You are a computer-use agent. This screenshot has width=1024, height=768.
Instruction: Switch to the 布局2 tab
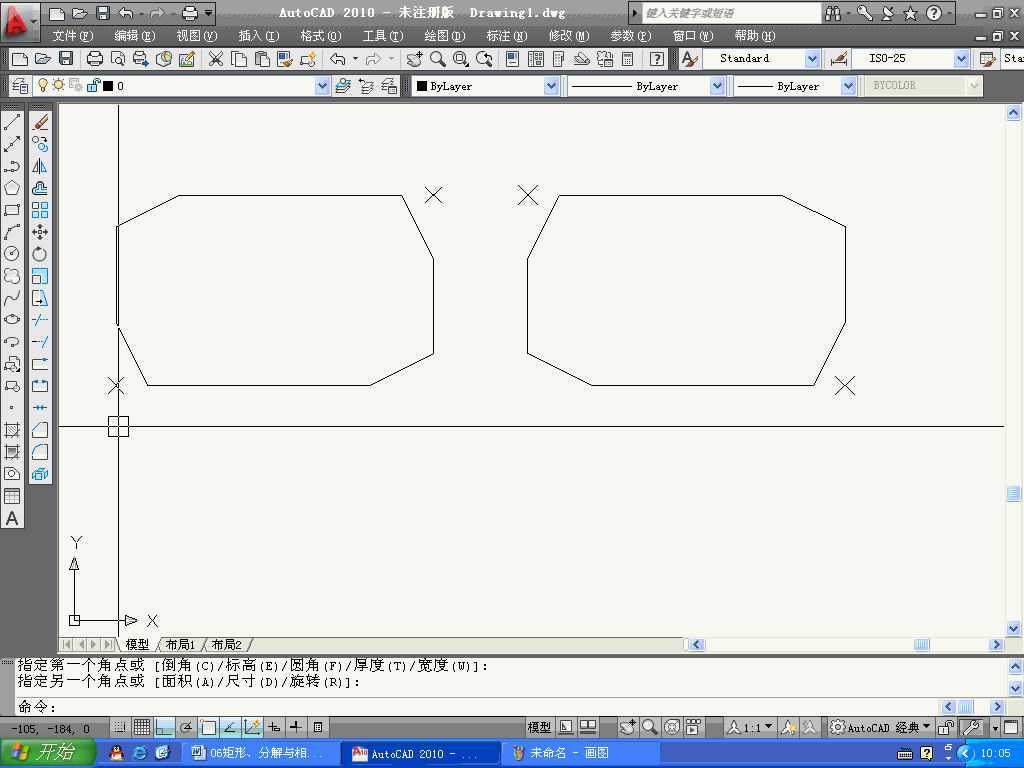click(x=227, y=645)
